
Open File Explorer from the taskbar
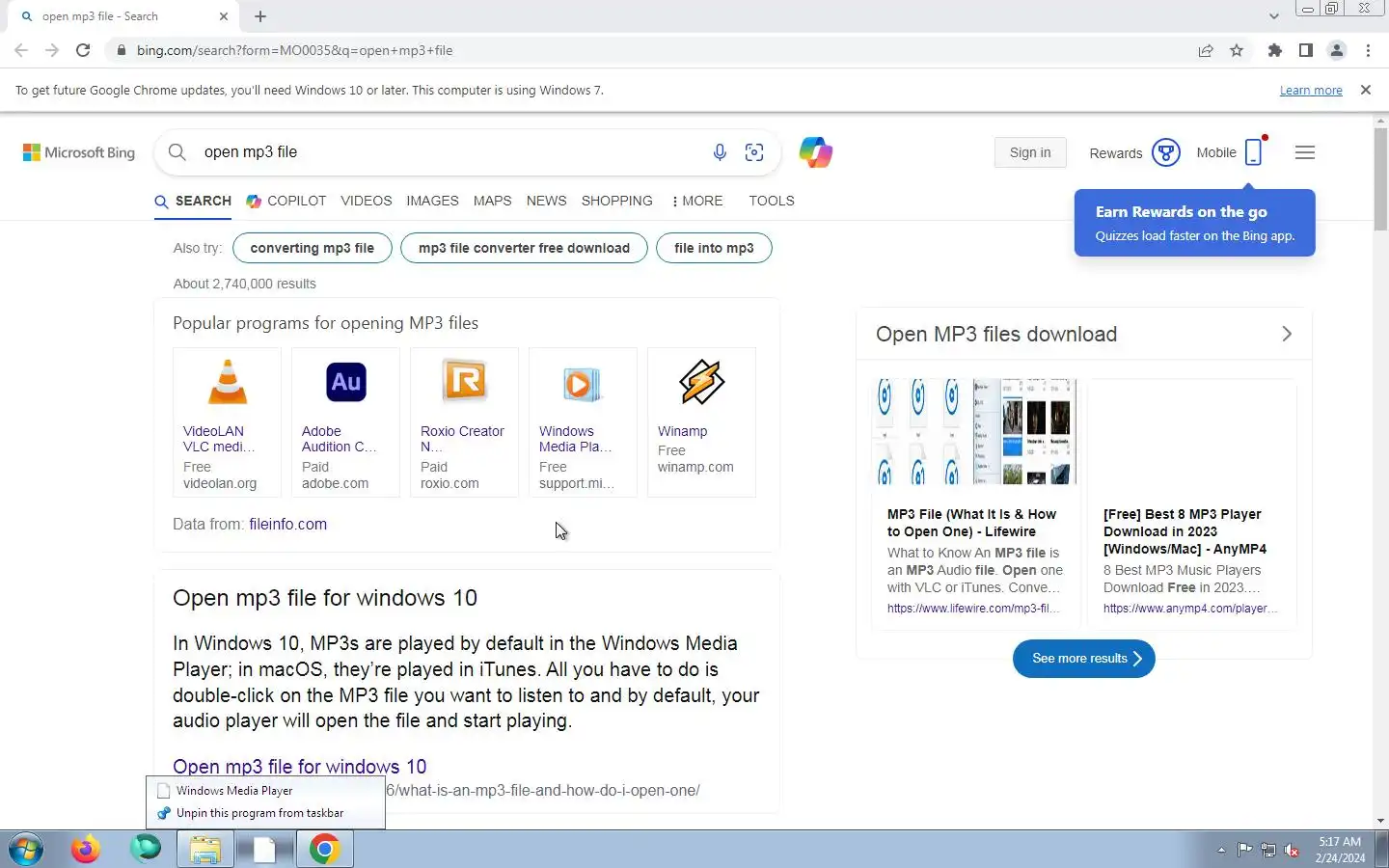[205, 850]
